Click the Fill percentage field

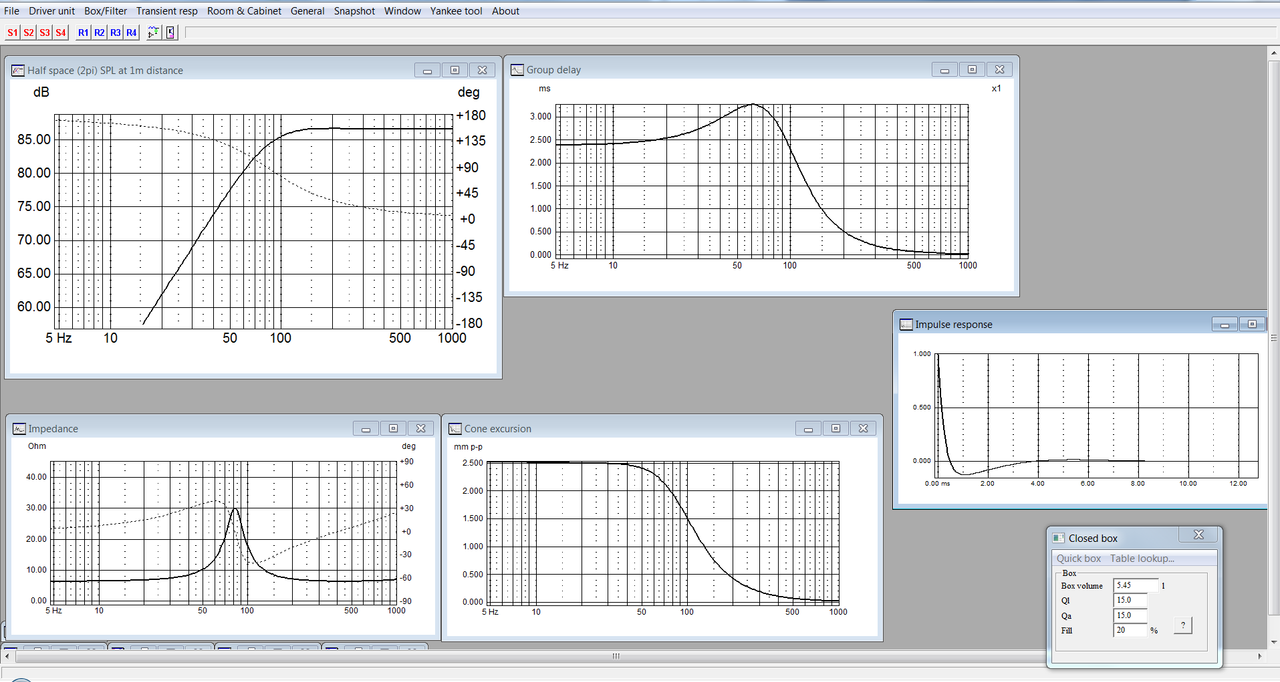click(1130, 631)
